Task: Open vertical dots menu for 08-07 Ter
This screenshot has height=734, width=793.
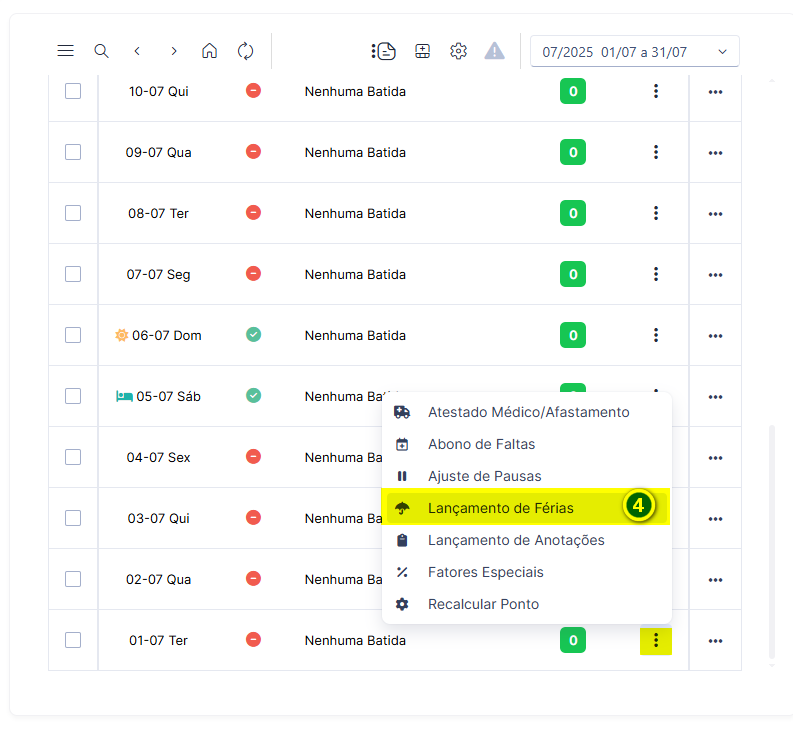Action: tap(656, 213)
